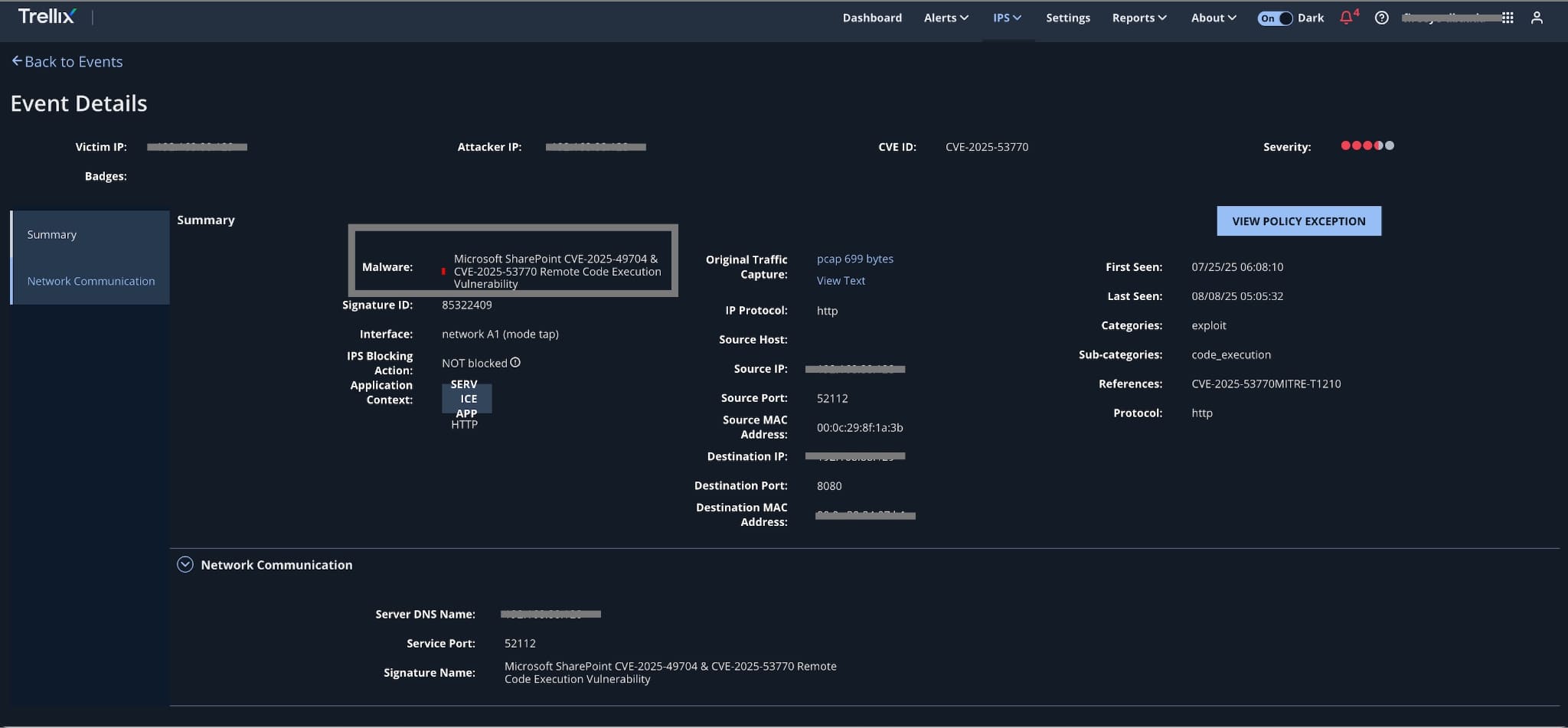The image size is (1568, 728).
Task: Click destination port value 8080
Action: pos(829,485)
